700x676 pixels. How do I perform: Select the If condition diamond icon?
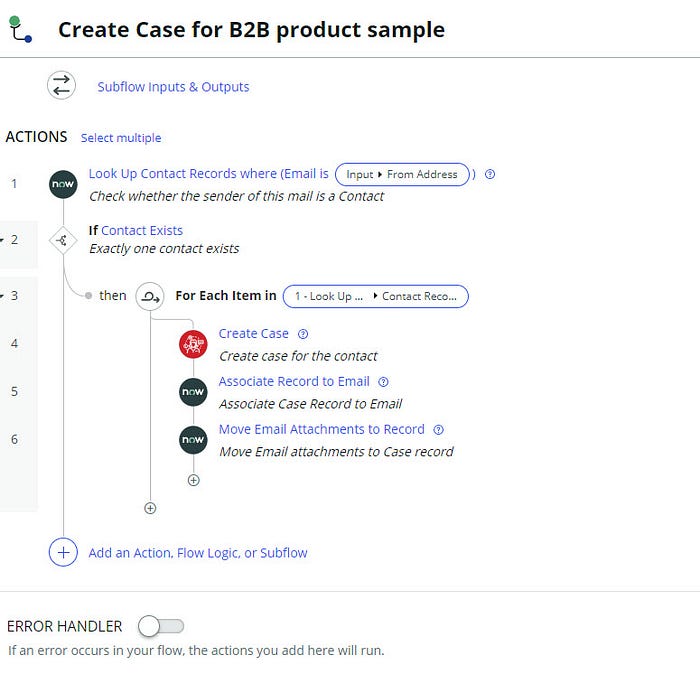pos(63,240)
